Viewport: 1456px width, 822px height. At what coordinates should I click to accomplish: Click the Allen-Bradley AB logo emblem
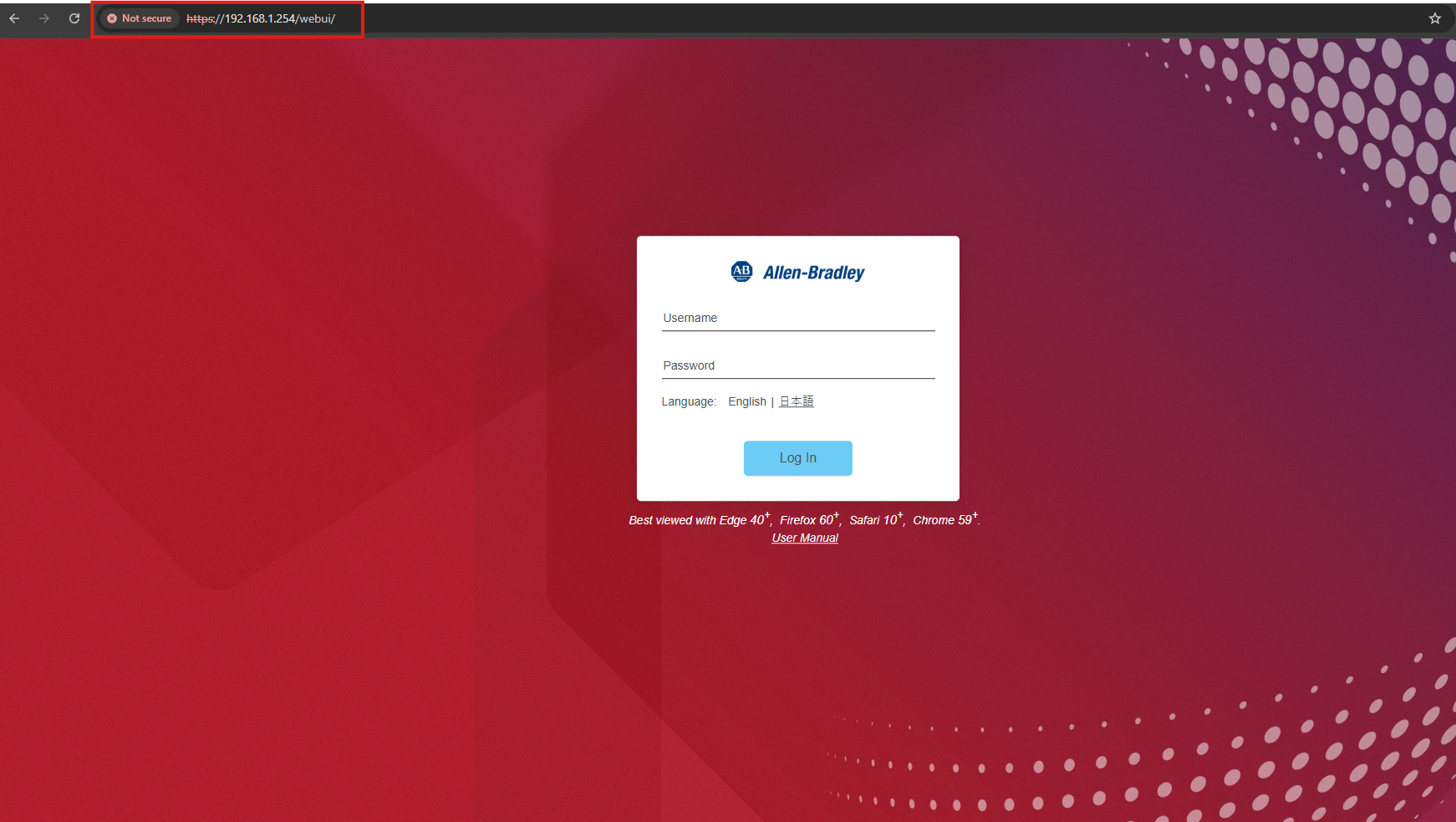[x=741, y=272]
